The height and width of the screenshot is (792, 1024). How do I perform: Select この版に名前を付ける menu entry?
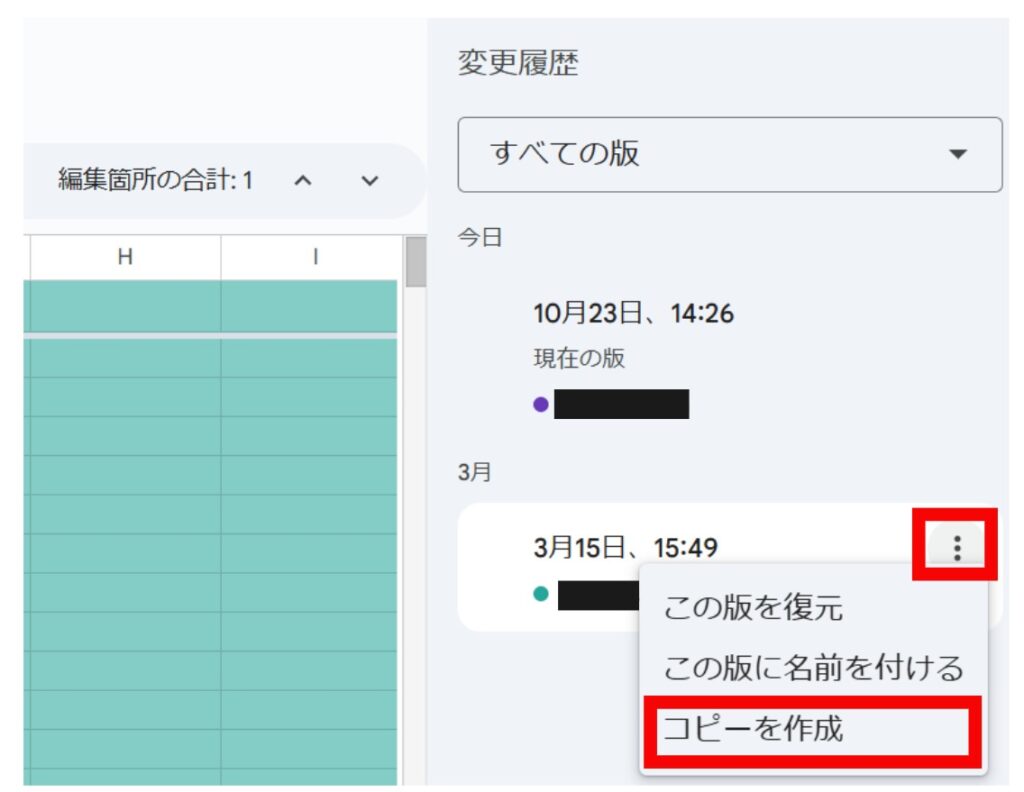[x=813, y=666]
